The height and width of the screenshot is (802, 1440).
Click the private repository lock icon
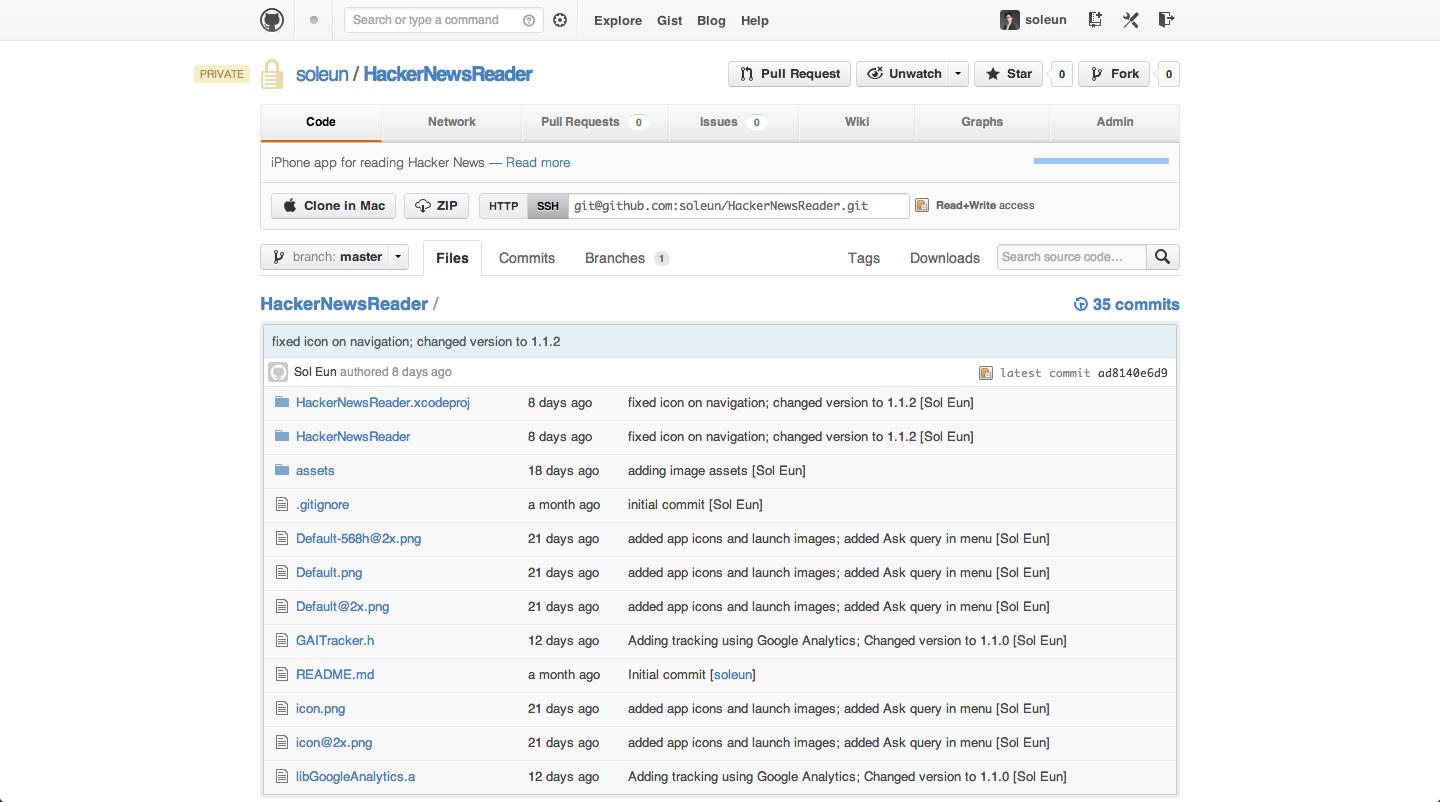click(272, 74)
